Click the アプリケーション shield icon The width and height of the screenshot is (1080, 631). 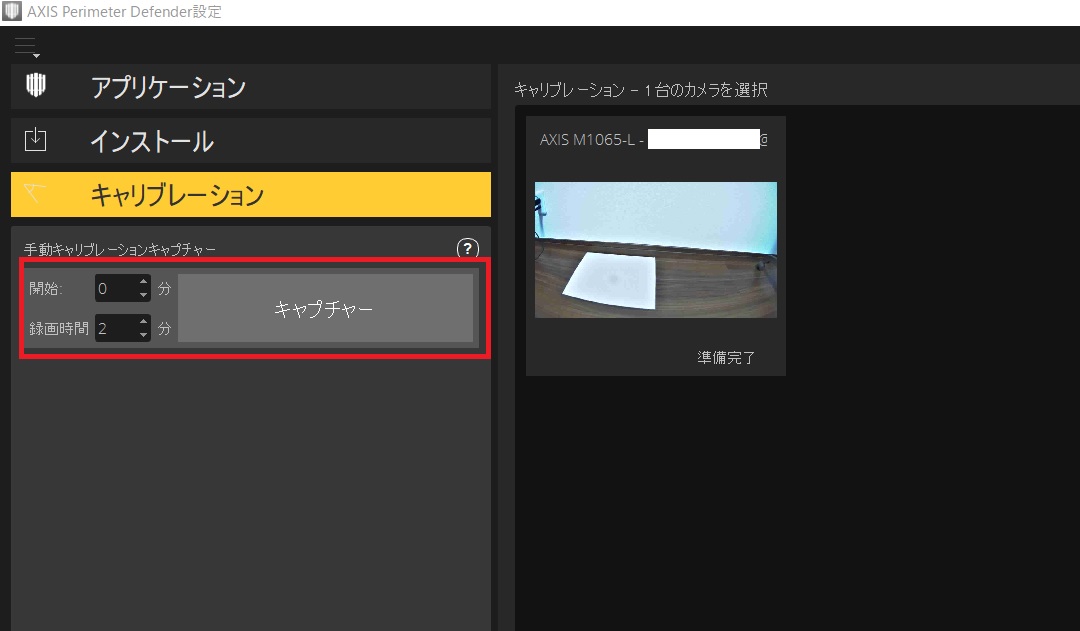point(36,86)
